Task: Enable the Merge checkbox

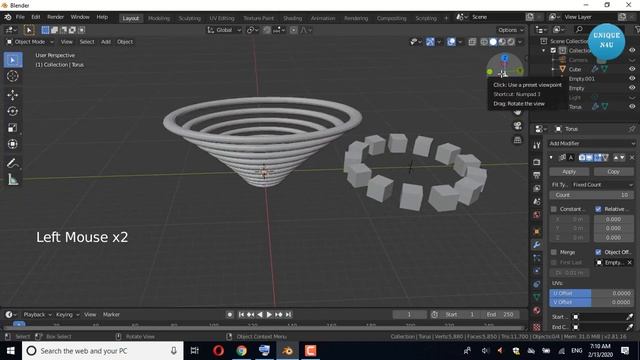Action: (x=554, y=252)
